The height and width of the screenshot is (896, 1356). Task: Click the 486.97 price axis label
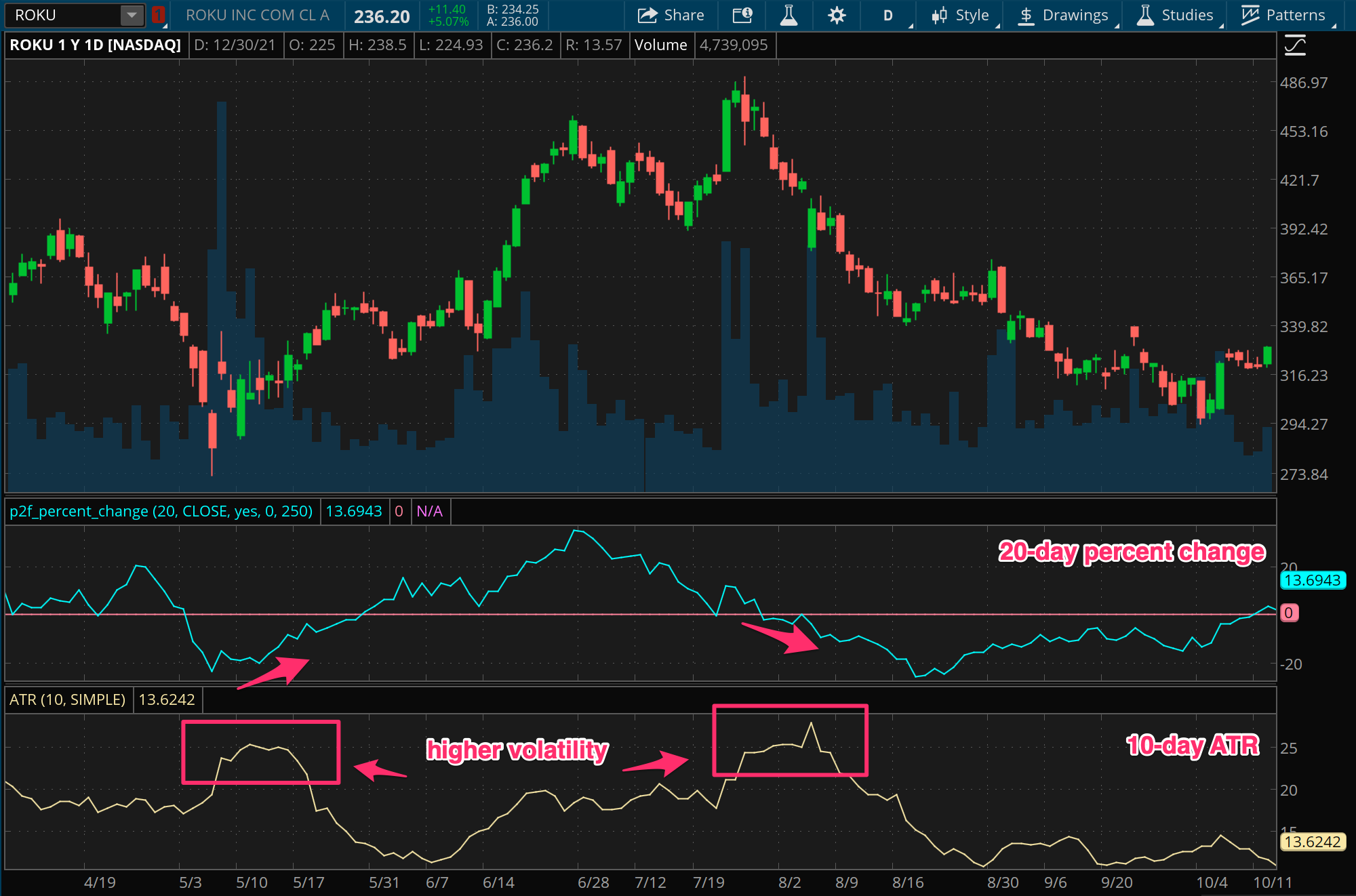[x=1303, y=83]
